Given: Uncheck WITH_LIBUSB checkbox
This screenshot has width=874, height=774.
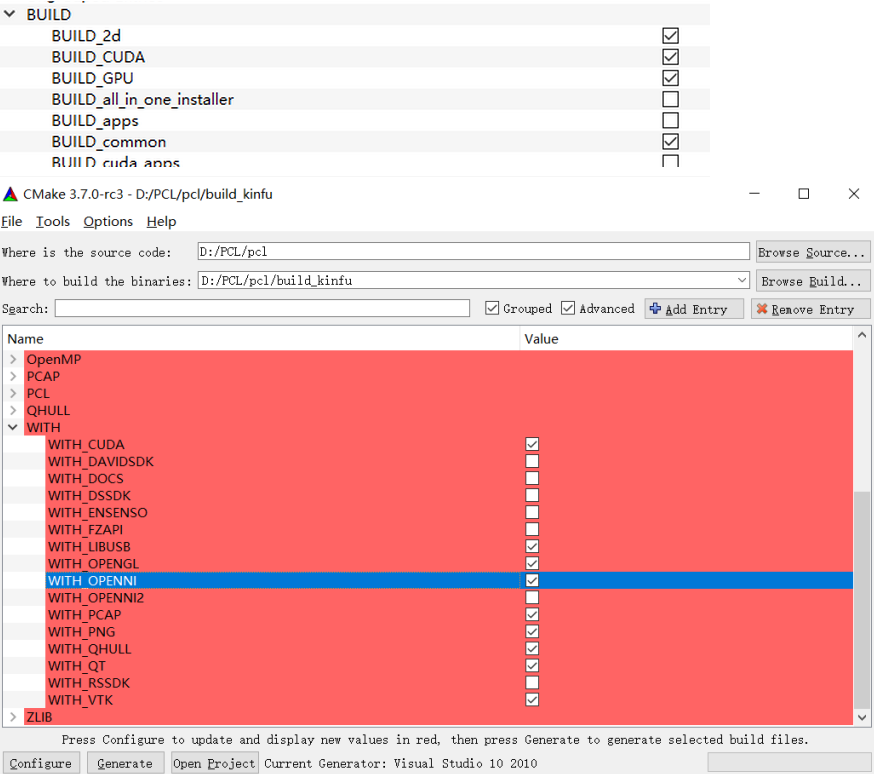Looking at the screenshot, I should tap(532, 546).
